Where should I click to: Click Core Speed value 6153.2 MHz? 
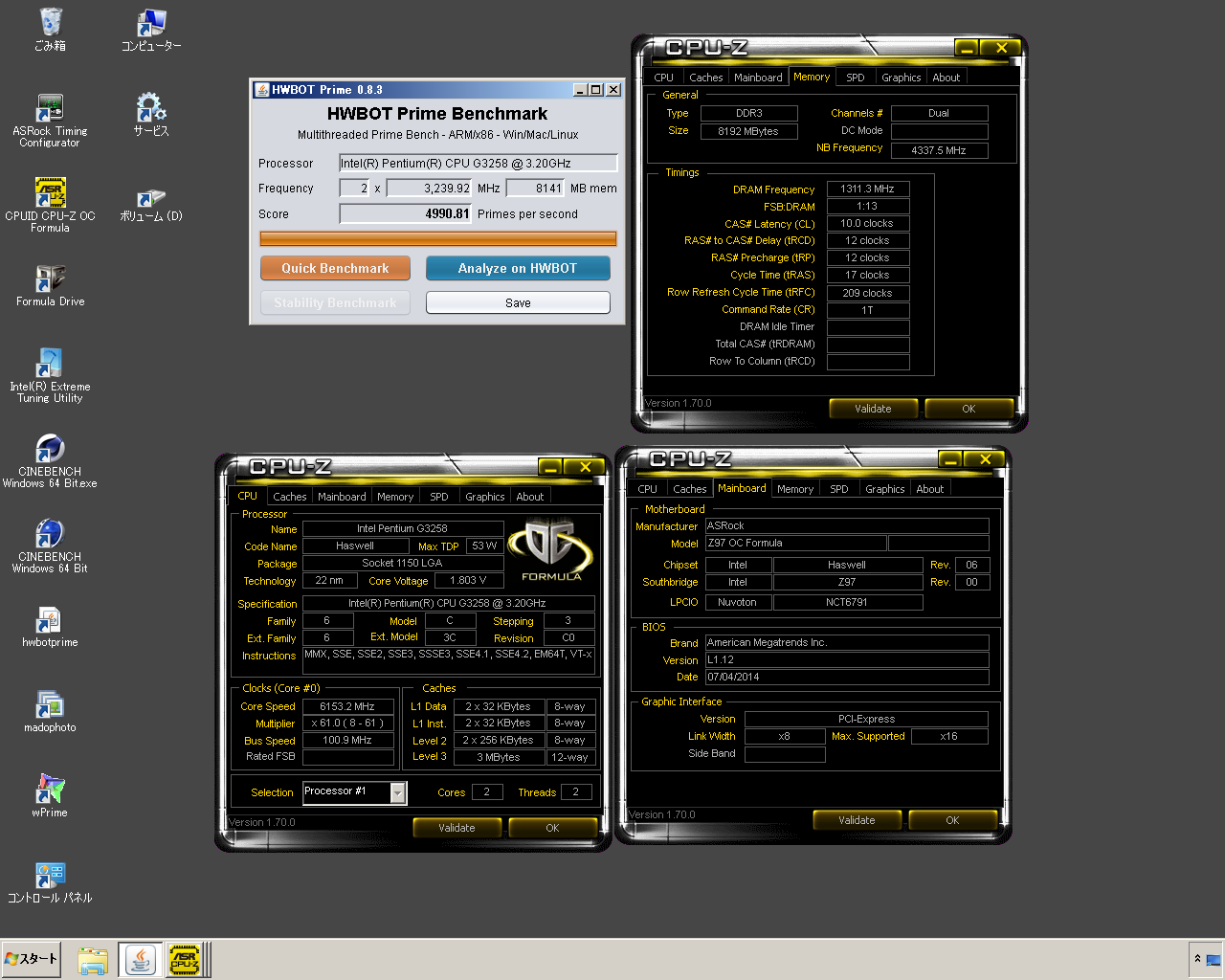click(348, 706)
